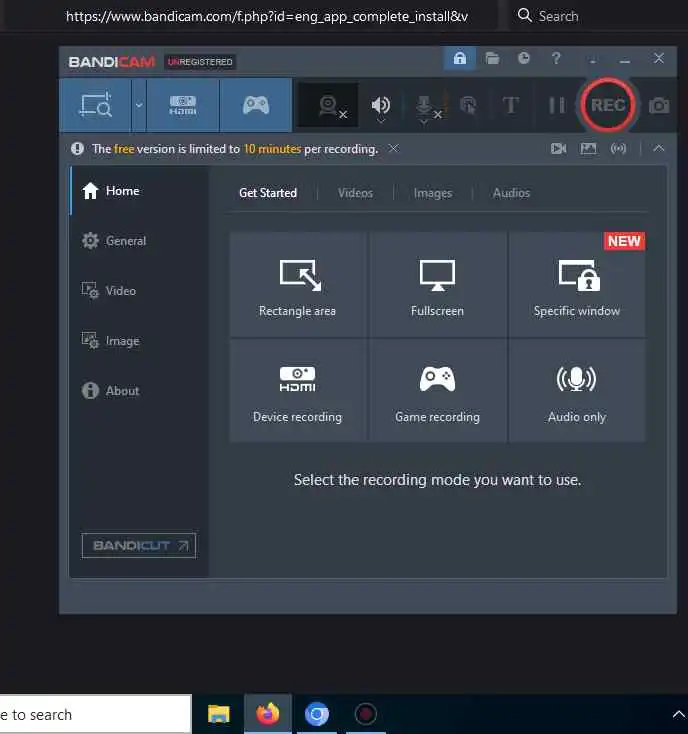Start recording with the REC button
The image size is (688, 734).
pyautogui.click(x=608, y=105)
